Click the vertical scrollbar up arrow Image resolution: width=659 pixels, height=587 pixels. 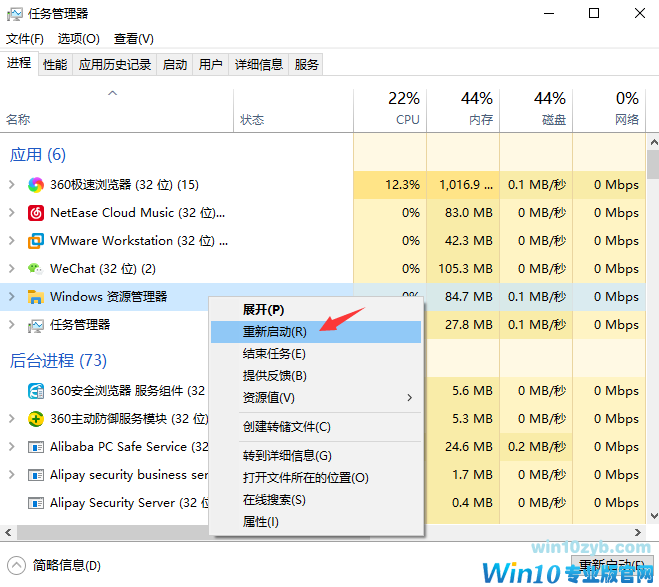(x=654, y=142)
